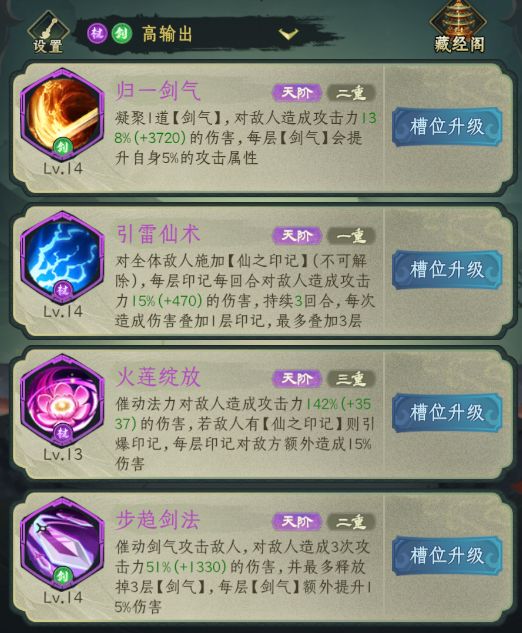522x633 pixels.
Task: Open the 火莲绽放 skill title
Action: coord(158,377)
